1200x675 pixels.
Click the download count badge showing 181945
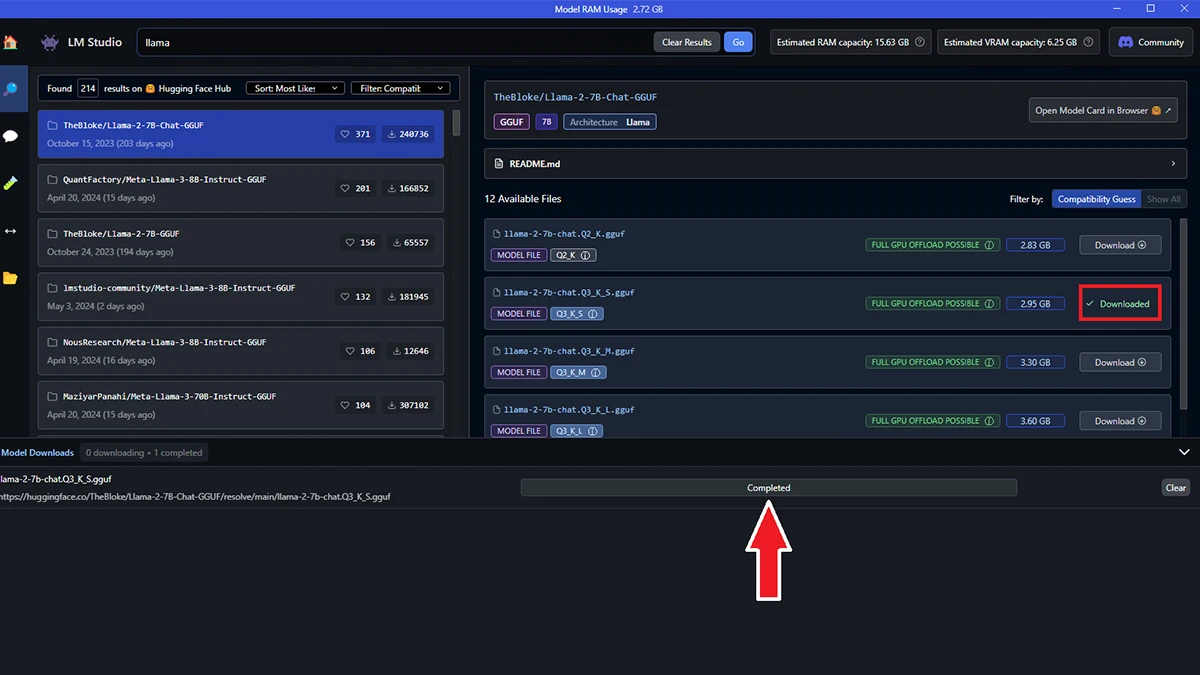click(x=409, y=296)
